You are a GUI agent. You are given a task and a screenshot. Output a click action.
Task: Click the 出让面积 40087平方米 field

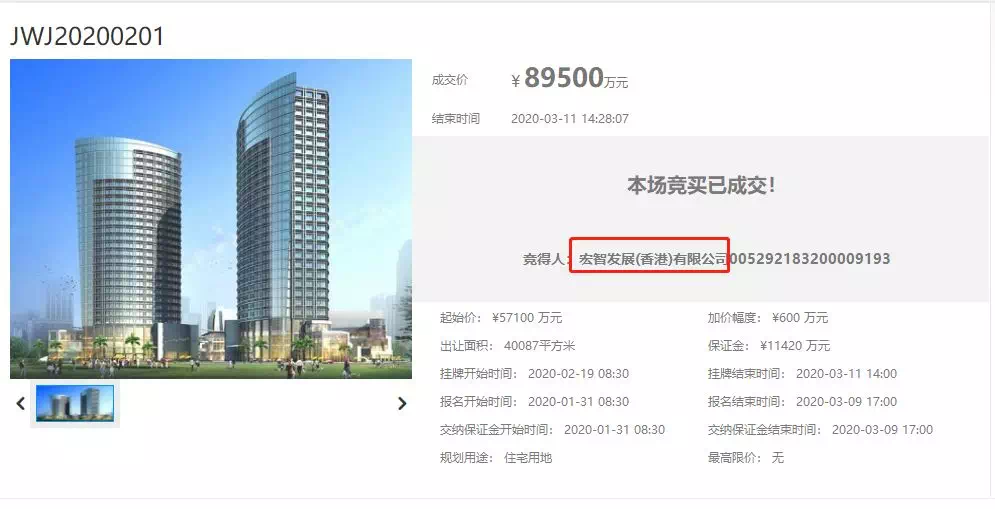[508, 346]
